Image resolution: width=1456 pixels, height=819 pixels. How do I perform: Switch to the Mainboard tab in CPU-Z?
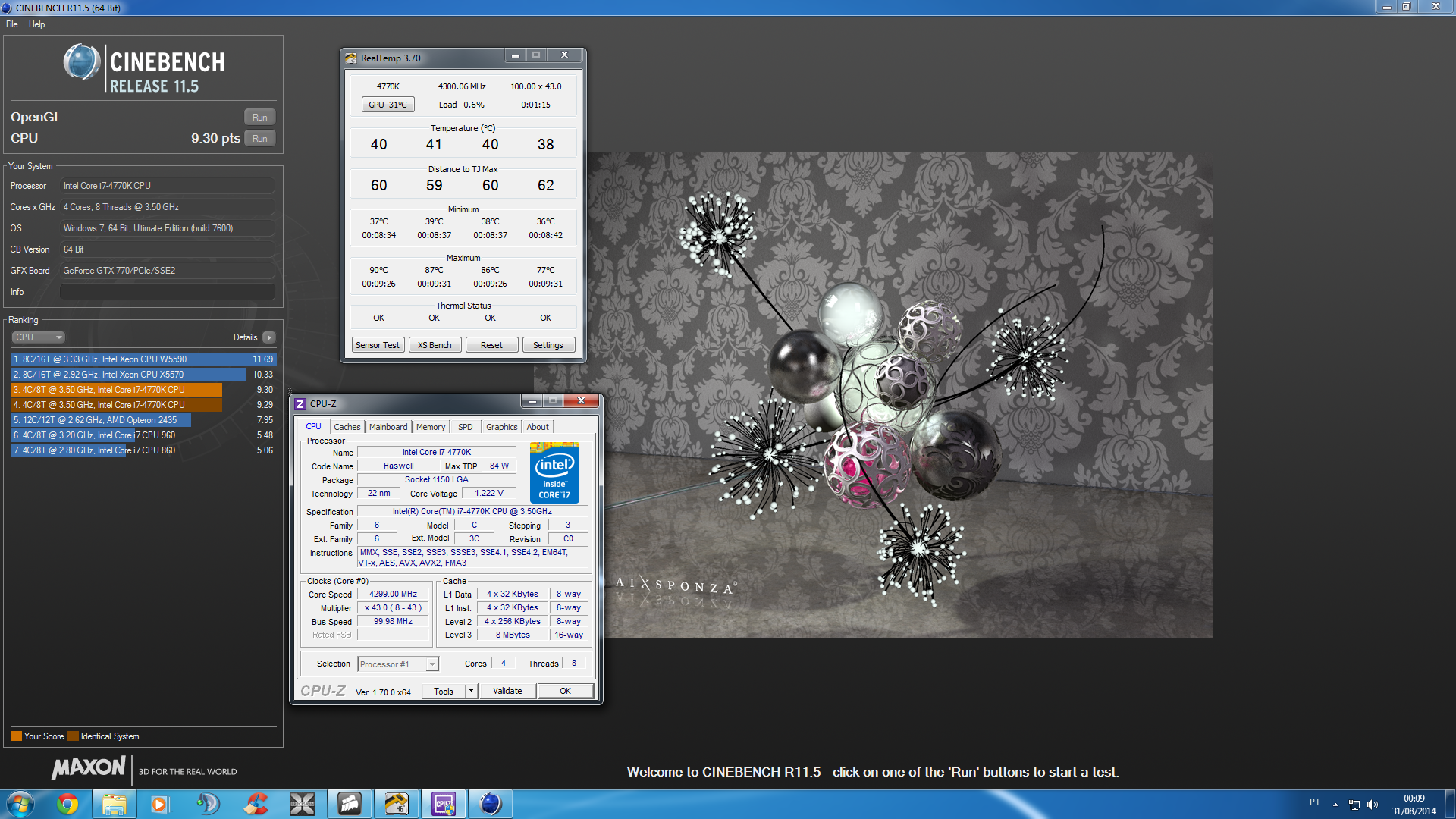coord(388,427)
